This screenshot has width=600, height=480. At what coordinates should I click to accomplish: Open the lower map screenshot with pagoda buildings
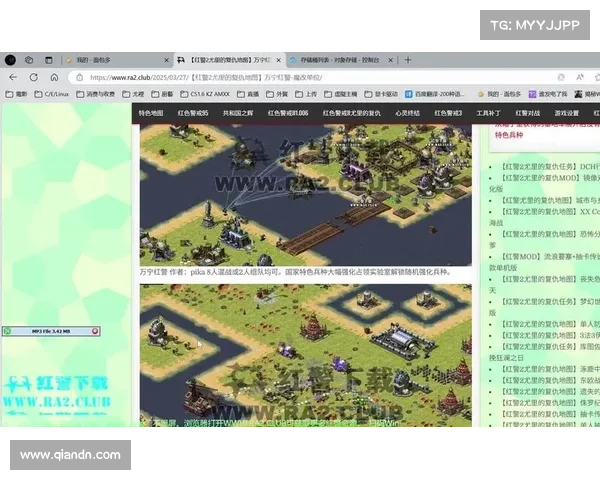(x=305, y=355)
